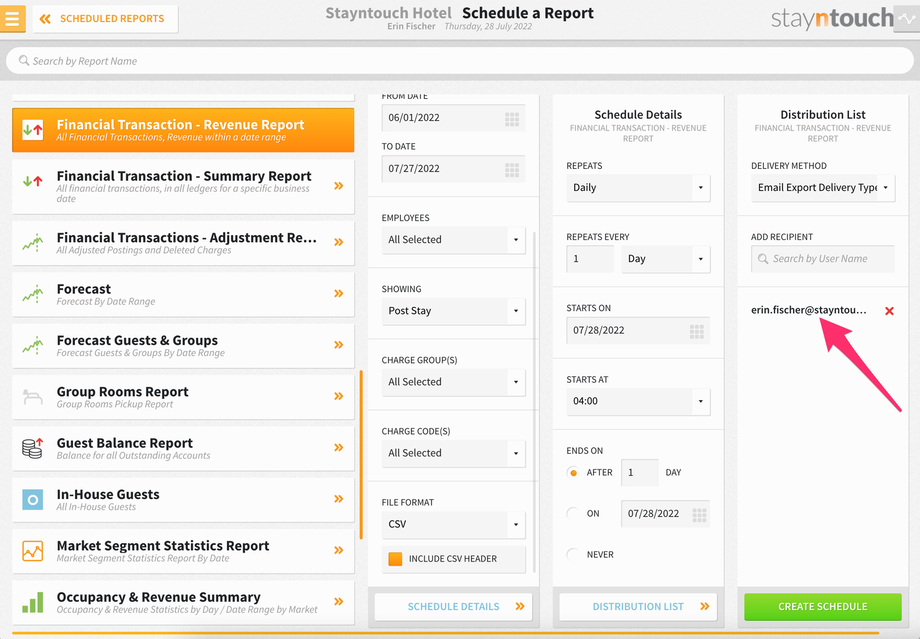Edit the Starts On date 07/28/2022
Screen dimensions: 920x639
click(638, 330)
